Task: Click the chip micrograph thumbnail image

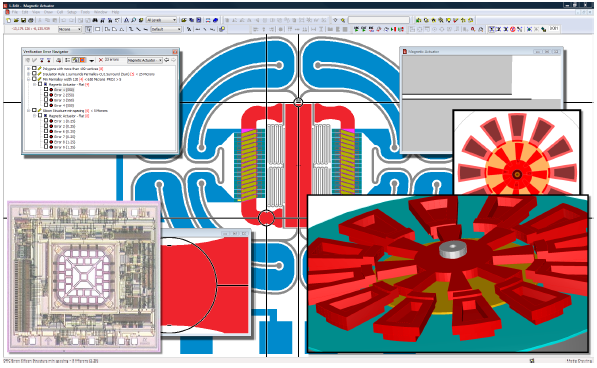Action: [84, 277]
